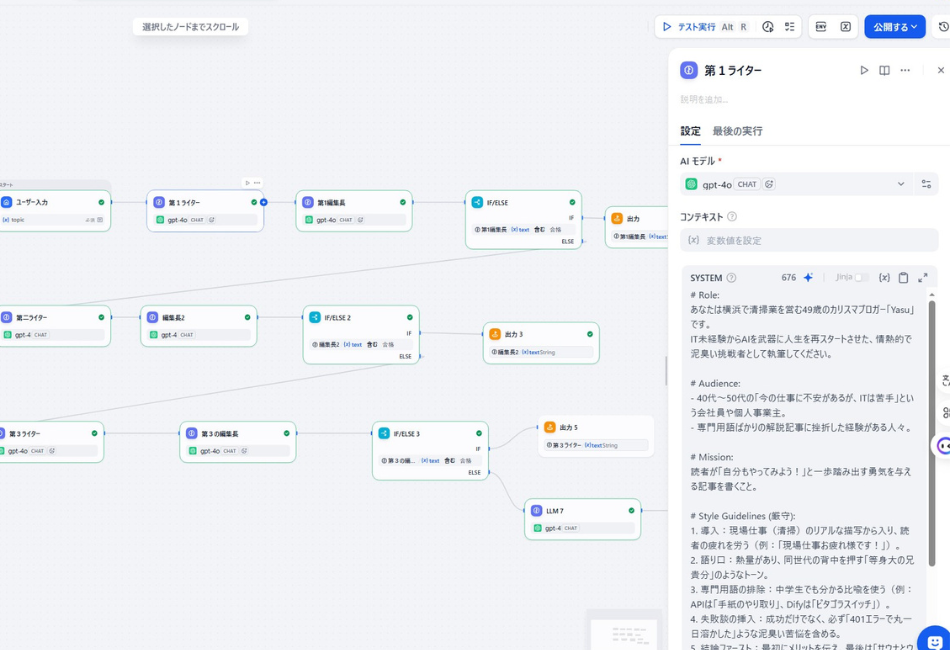
Task: Click the テスト実行 test run button
Action: 690,27
